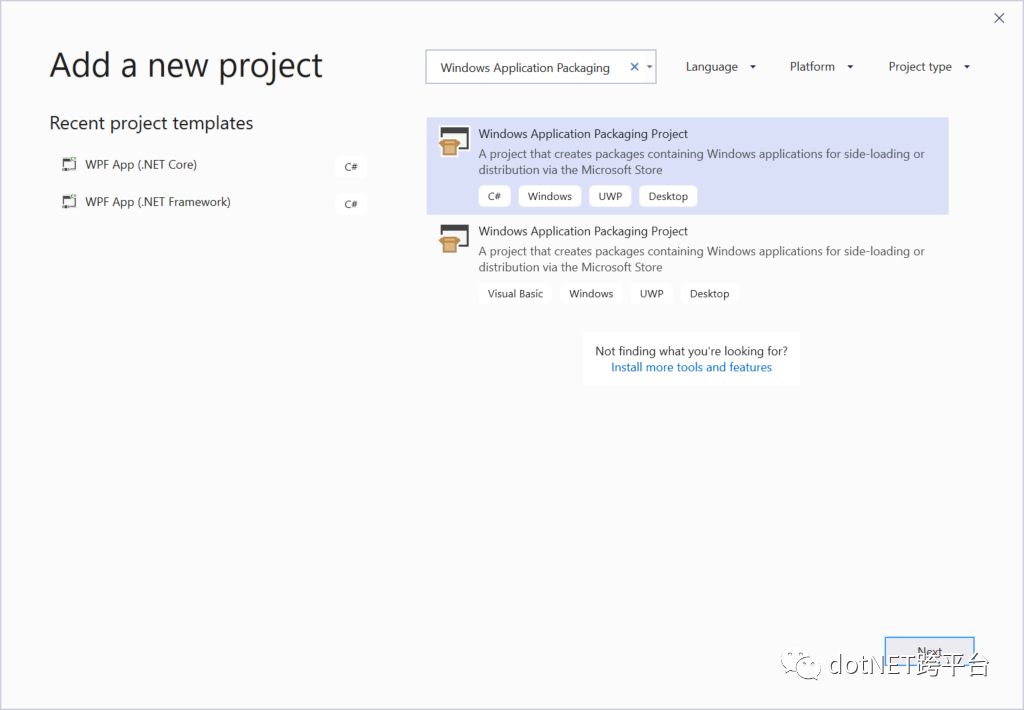The width and height of the screenshot is (1024, 710).
Task: Click the 'Add a new project' title
Action: 186,65
